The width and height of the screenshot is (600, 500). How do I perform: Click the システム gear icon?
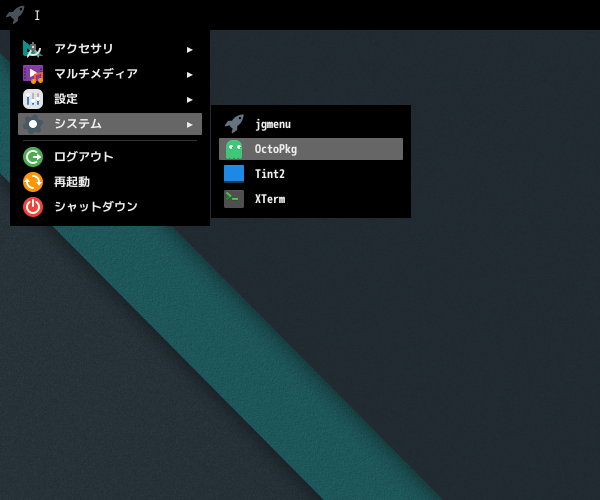pos(33,124)
